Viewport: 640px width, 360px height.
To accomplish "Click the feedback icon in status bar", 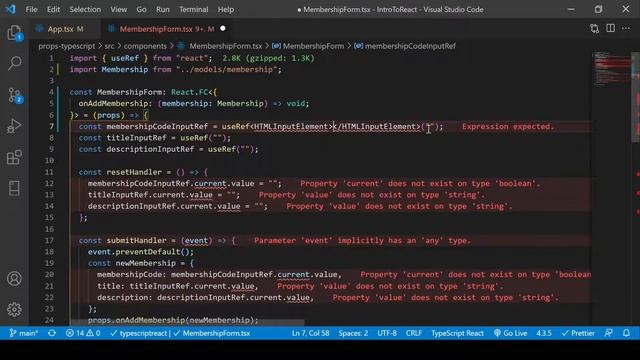I will (x=608, y=333).
